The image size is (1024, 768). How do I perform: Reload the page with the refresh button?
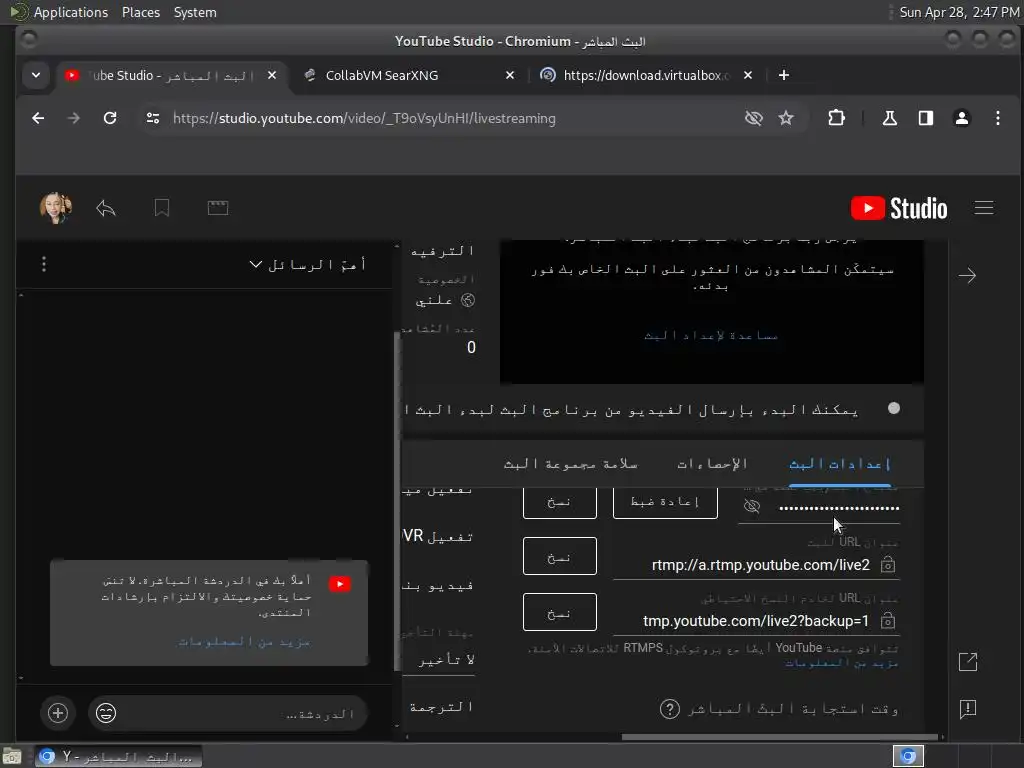[110, 118]
